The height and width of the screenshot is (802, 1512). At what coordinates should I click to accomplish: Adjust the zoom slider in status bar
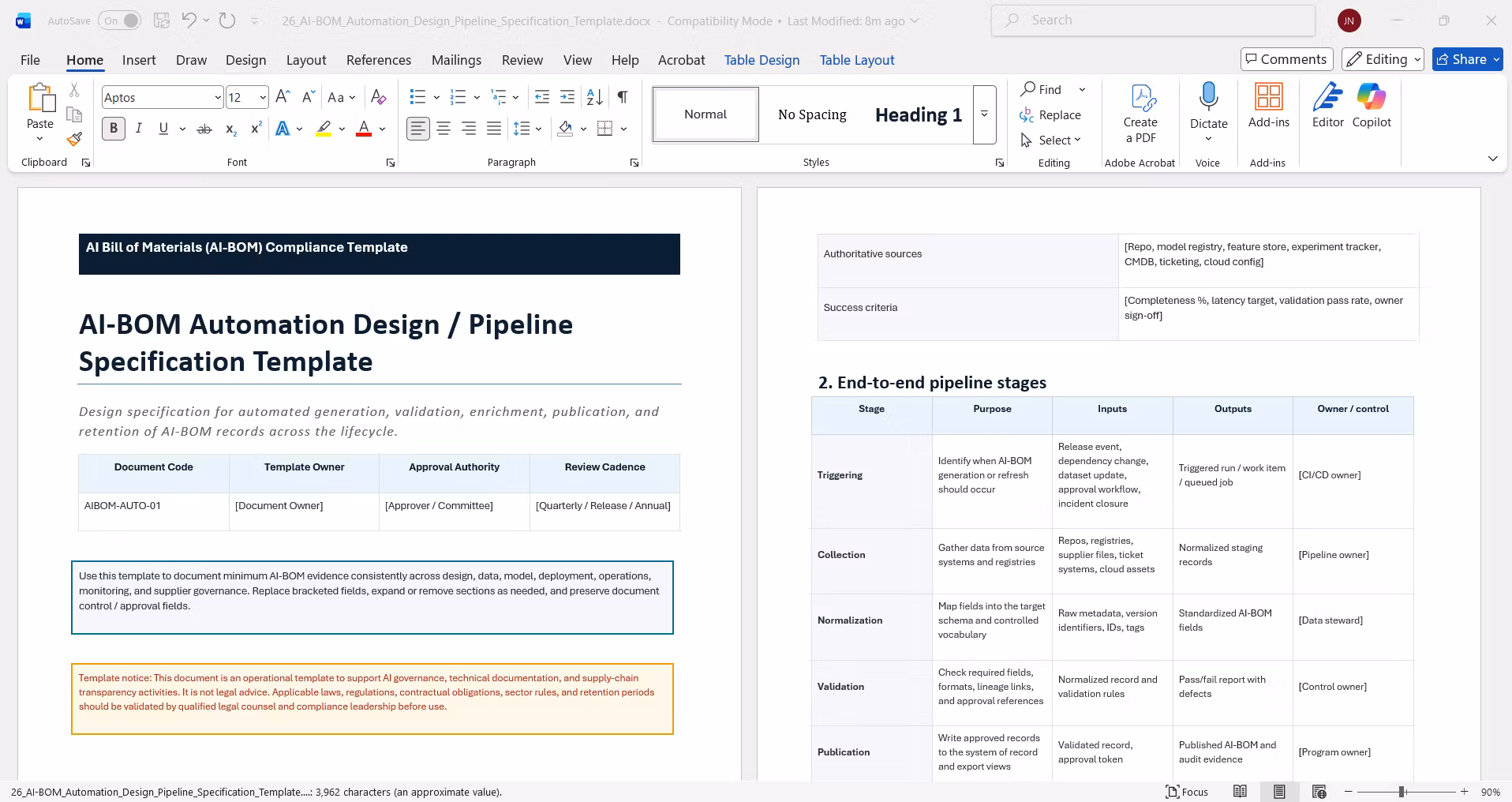pyautogui.click(x=1402, y=792)
